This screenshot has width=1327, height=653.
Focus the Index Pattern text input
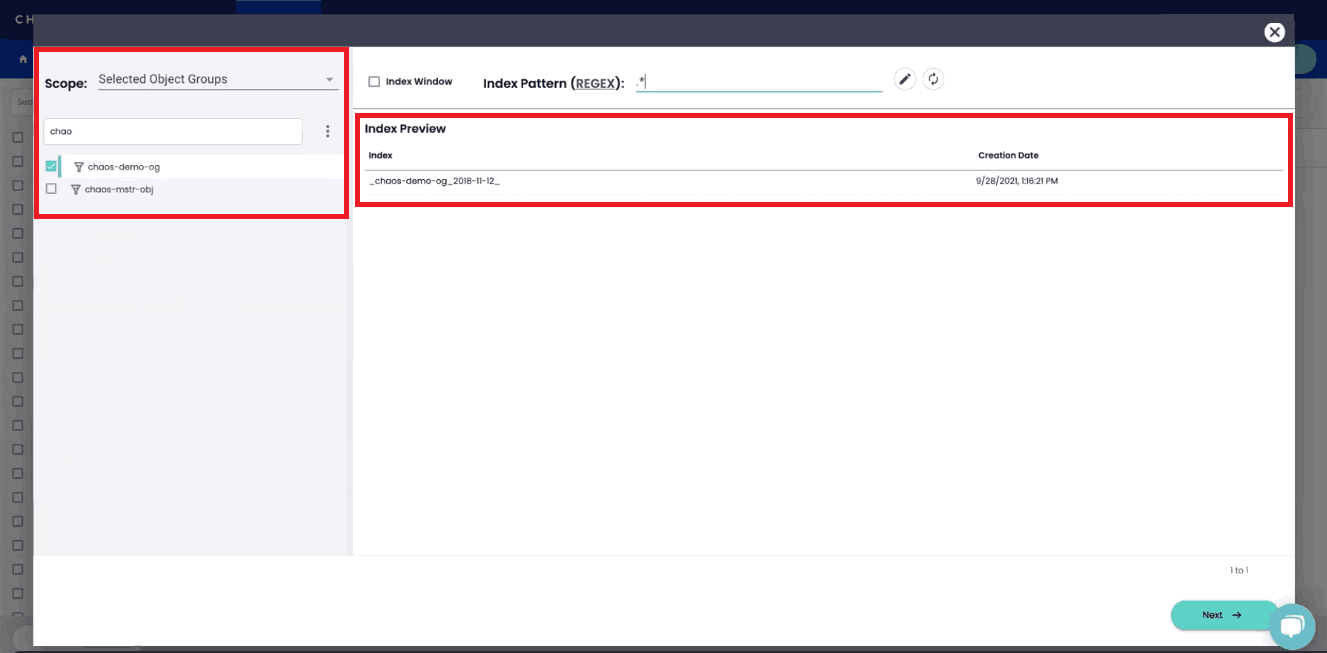click(x=760, y=82)
